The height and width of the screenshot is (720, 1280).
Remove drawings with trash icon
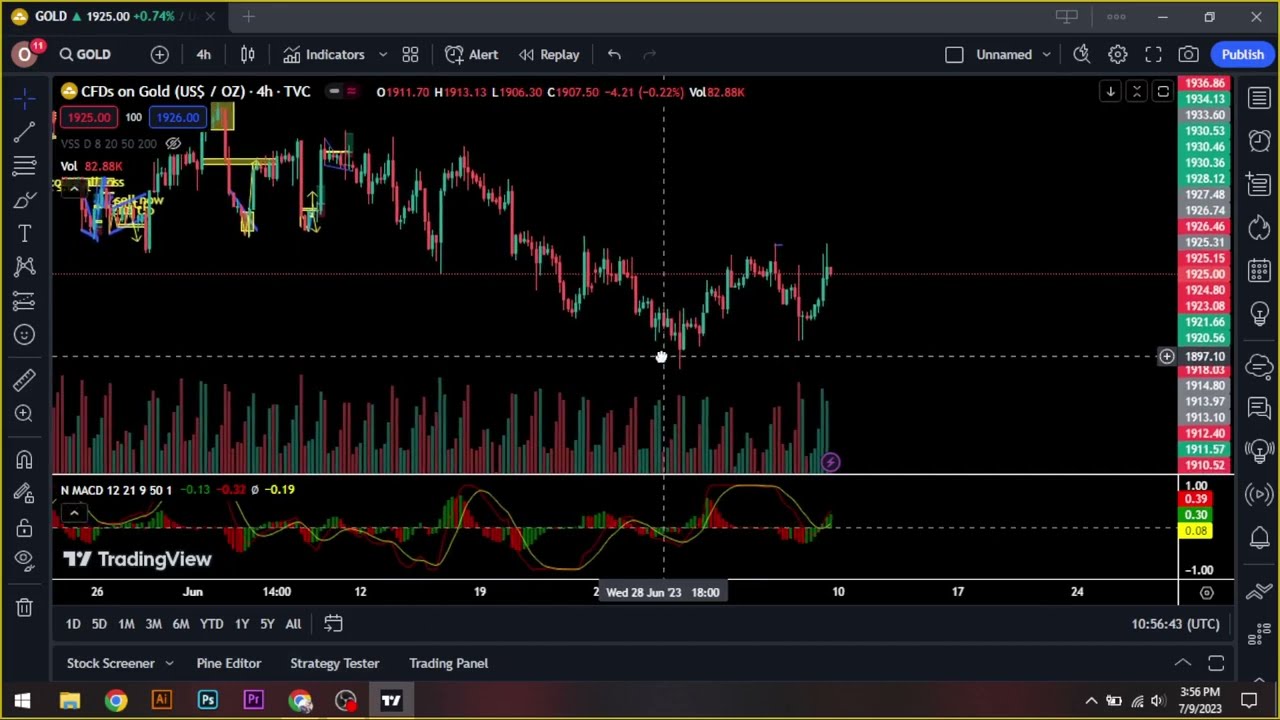coord(25,607)
